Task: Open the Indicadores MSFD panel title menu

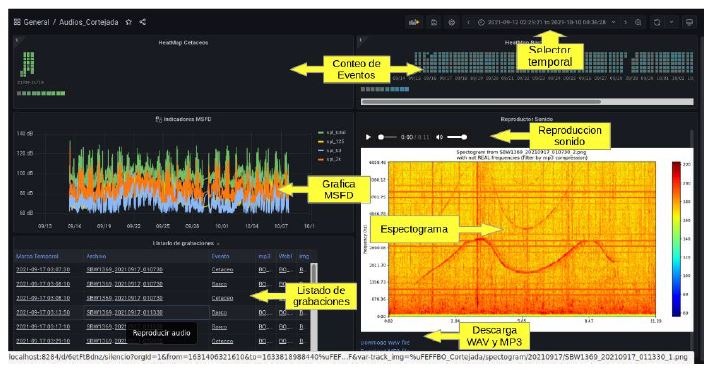Action: point(187,119)
